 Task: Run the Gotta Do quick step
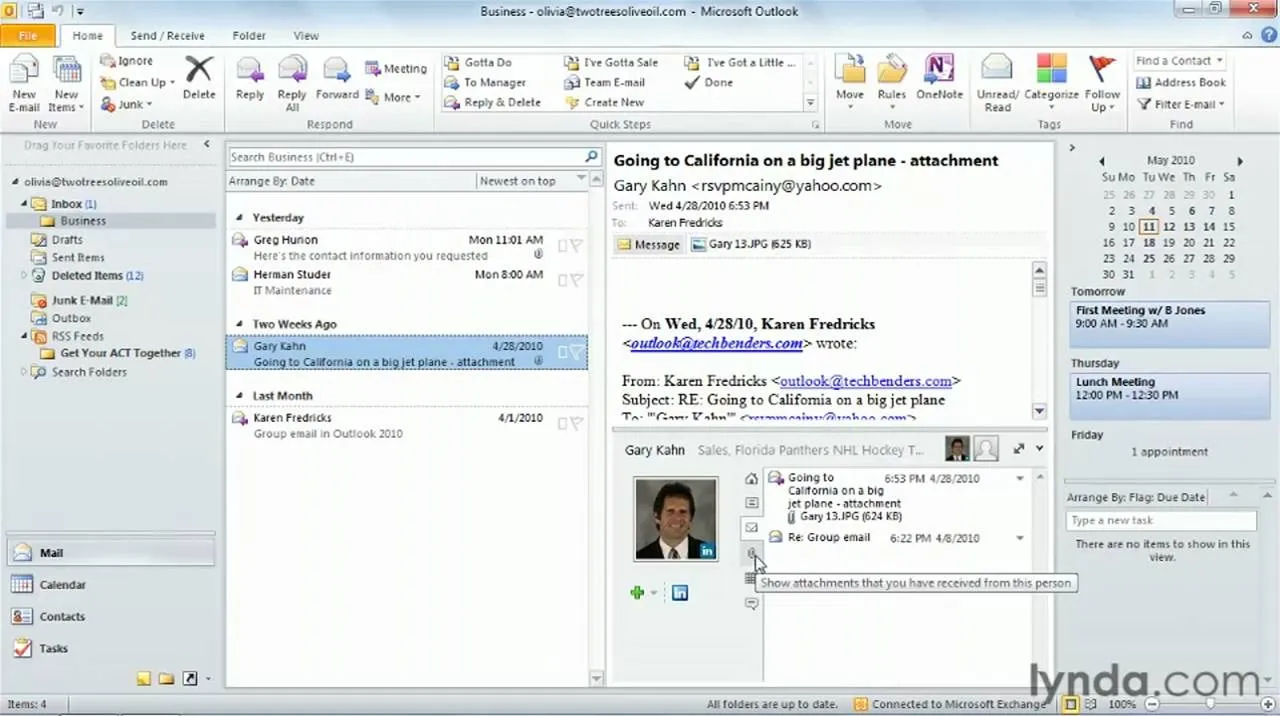pyautogui.click(x=480, y=62)
